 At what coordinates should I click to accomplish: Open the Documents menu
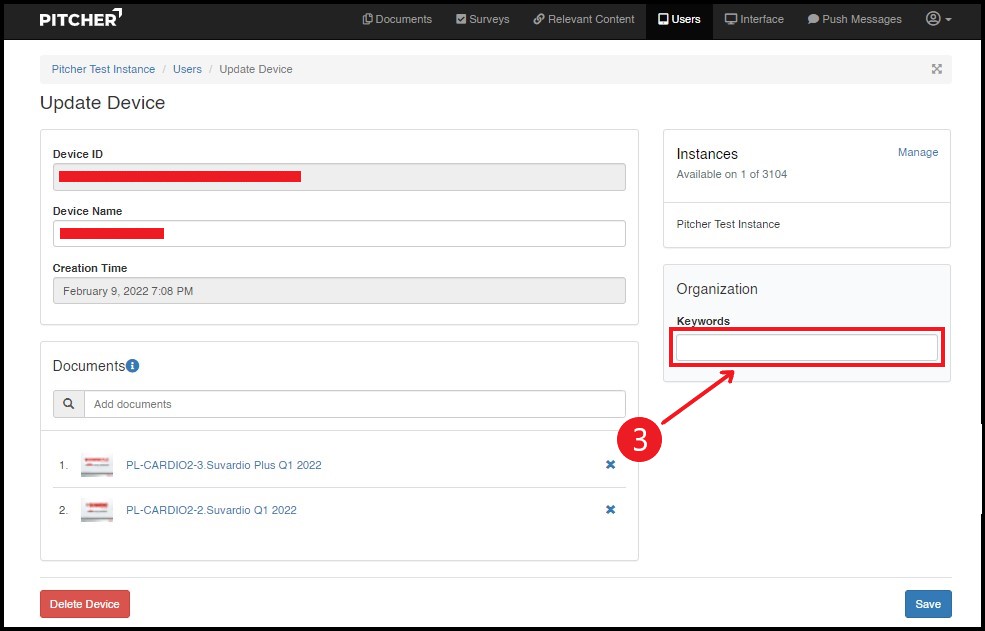coord(397,19)
